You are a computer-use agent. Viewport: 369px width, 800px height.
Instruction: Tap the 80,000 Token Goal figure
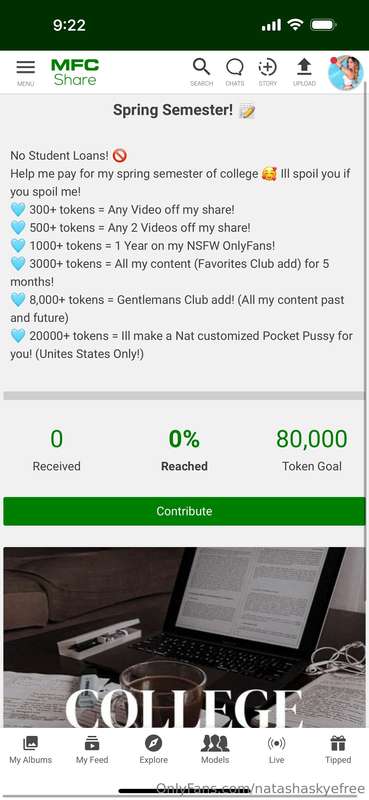click(x=312, y=439)
